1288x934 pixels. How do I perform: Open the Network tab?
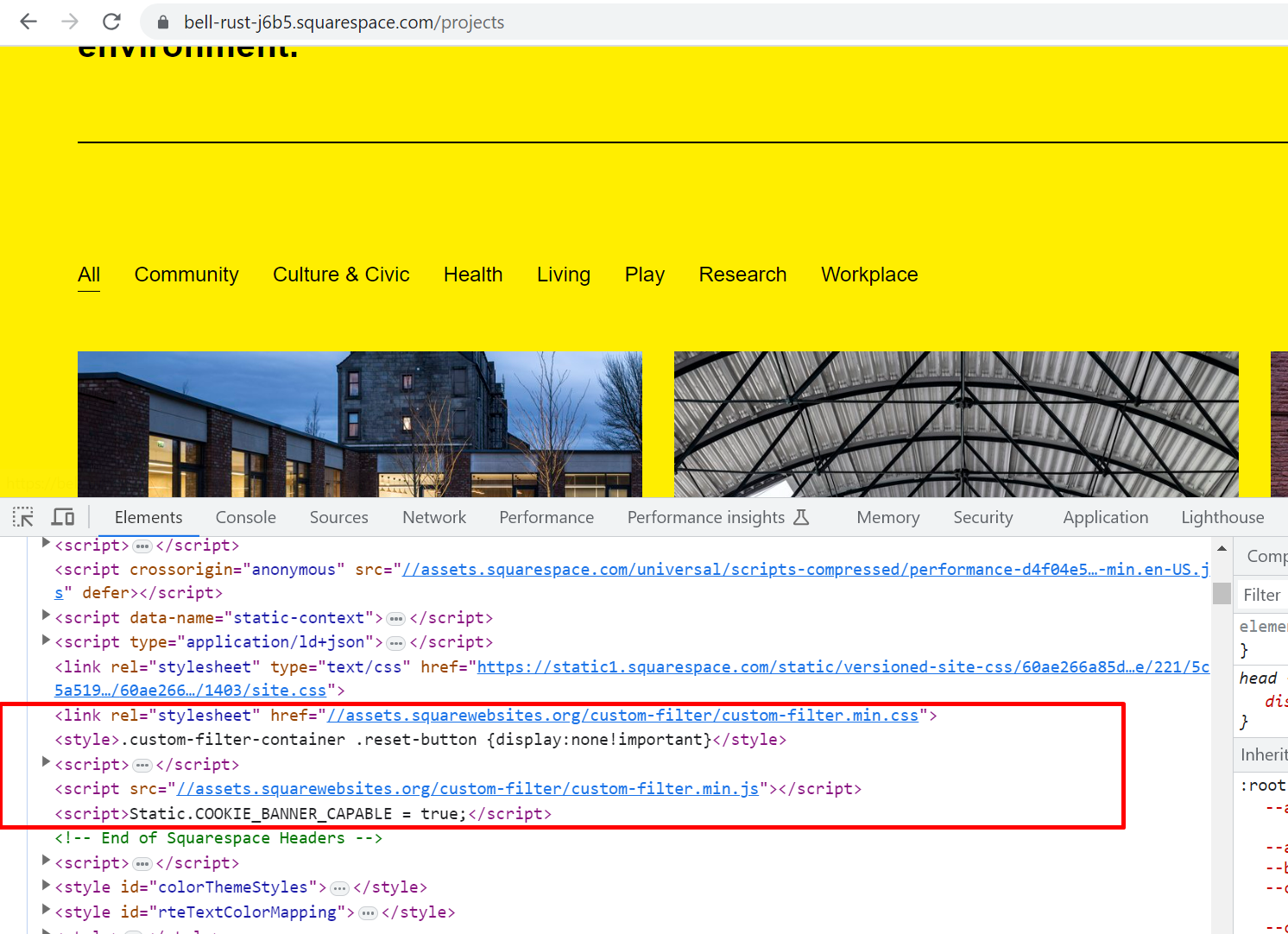coord(434,517)
